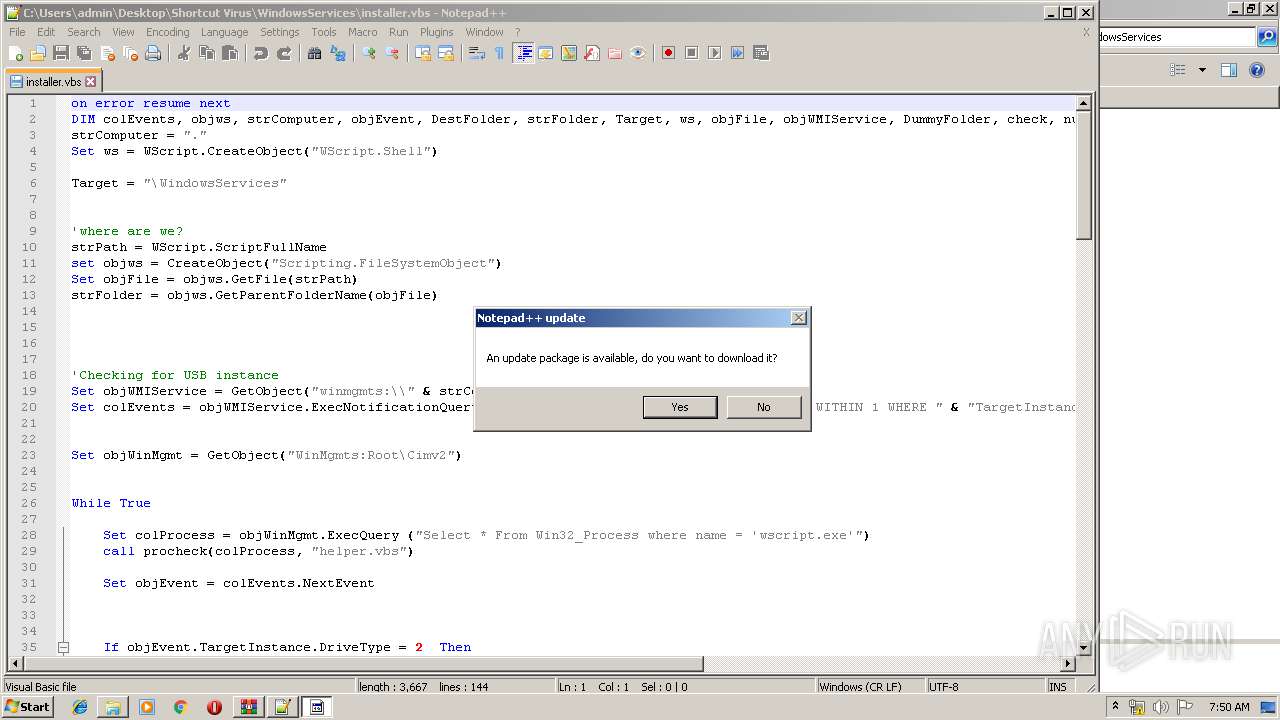Open the Macro menu
This screenshot has height=720, width=1280.
[363, 32]
